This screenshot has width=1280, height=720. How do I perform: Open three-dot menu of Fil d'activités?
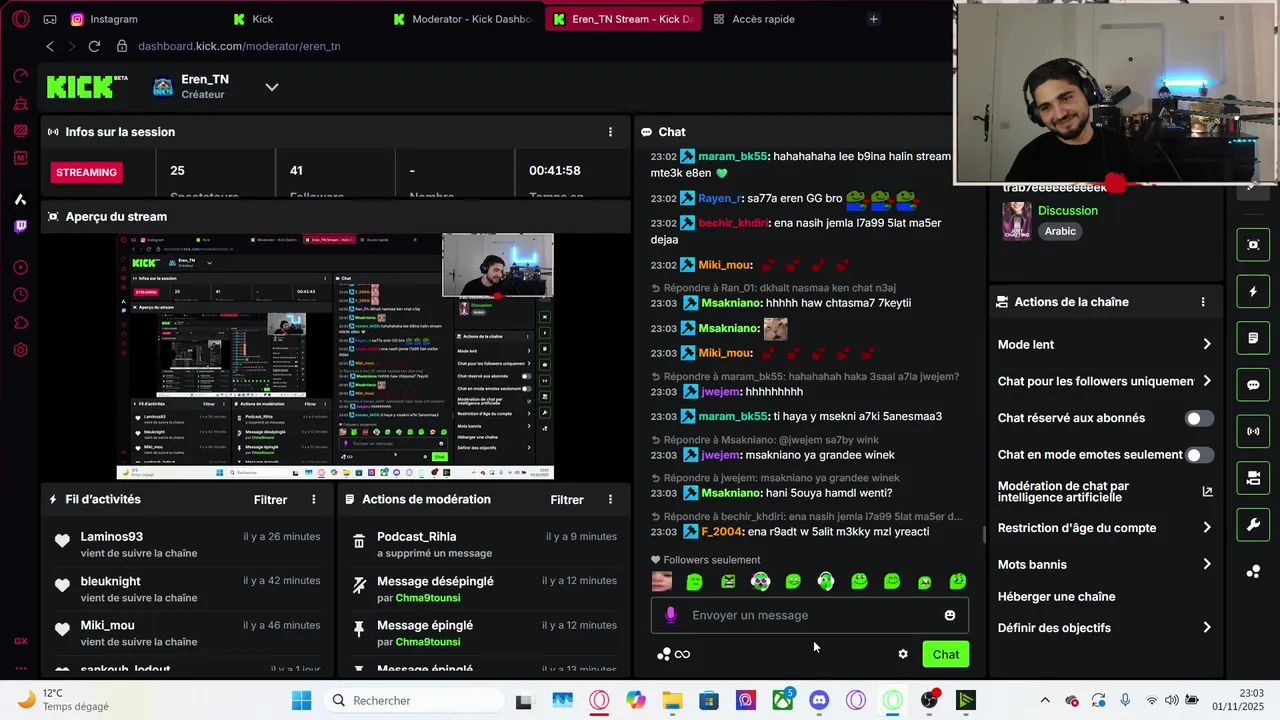pos(314,499)
